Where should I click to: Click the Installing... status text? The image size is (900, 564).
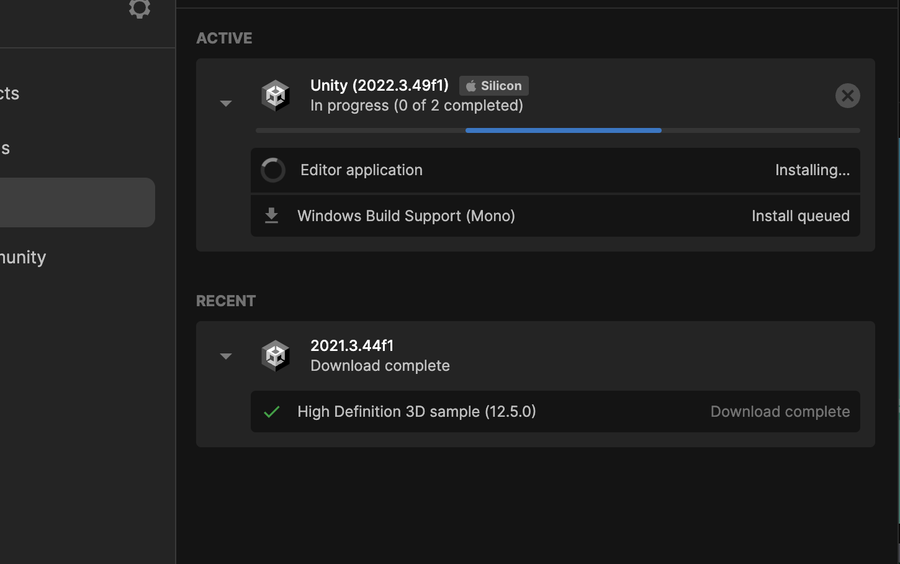point(812,170)
